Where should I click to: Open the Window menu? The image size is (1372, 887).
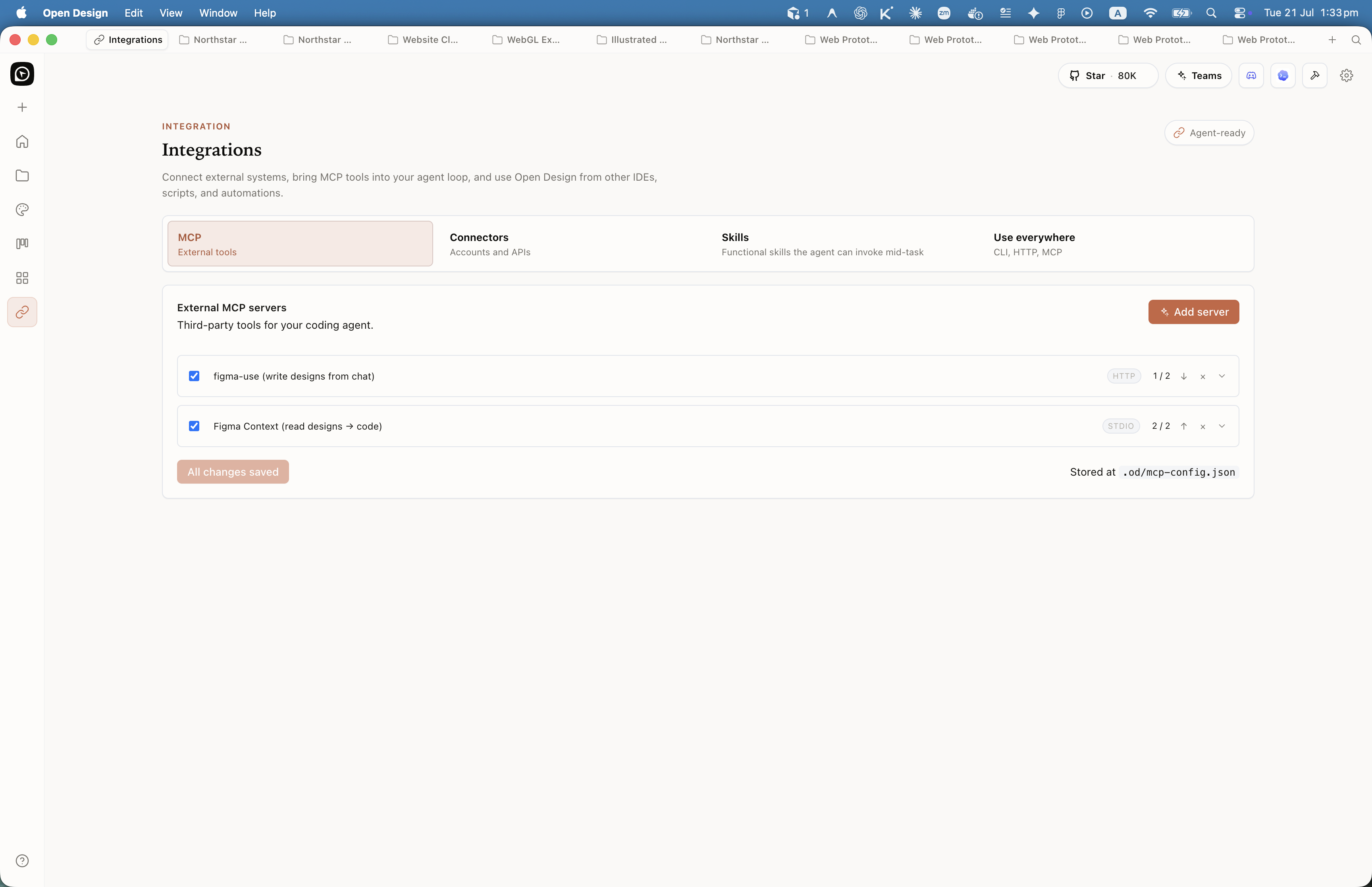pos(218,13)
